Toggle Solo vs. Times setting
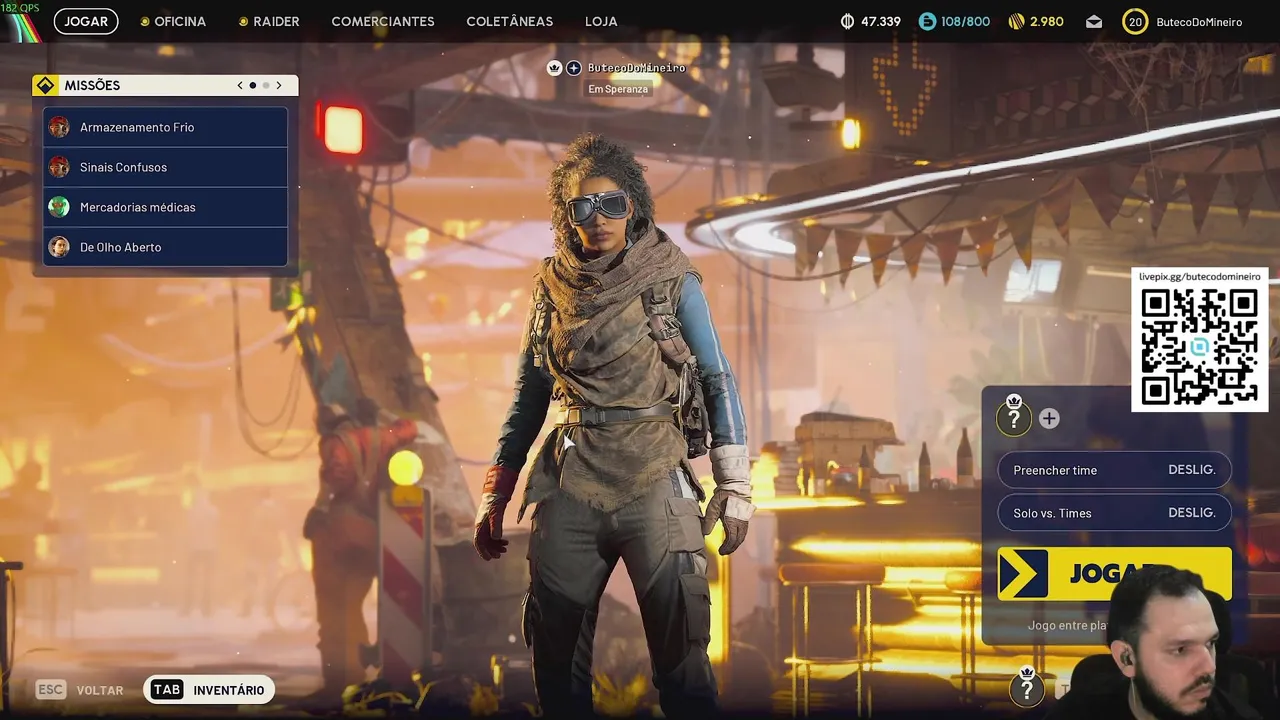Viewport: 1280px width, 720px height. pos(1114,513)
